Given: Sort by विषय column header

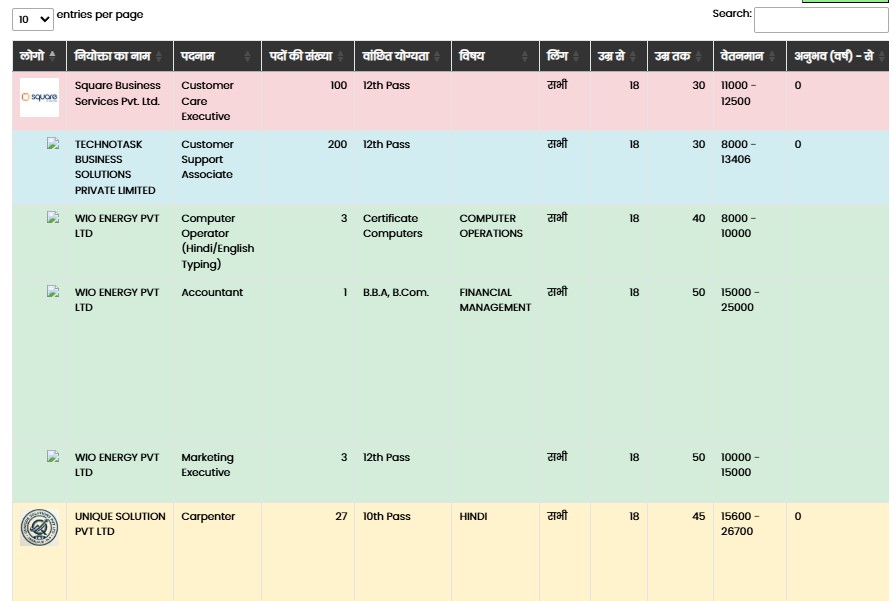Looking at the screenshot, I should [x=495, y=56].
